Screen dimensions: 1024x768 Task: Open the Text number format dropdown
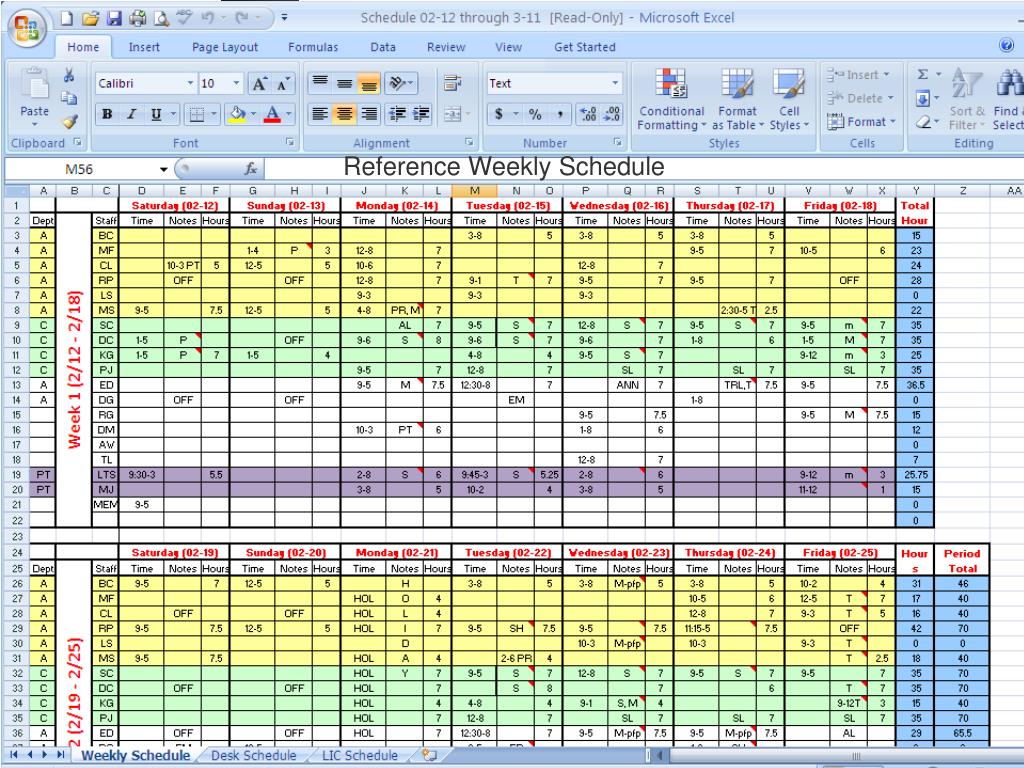coord(615,84)
